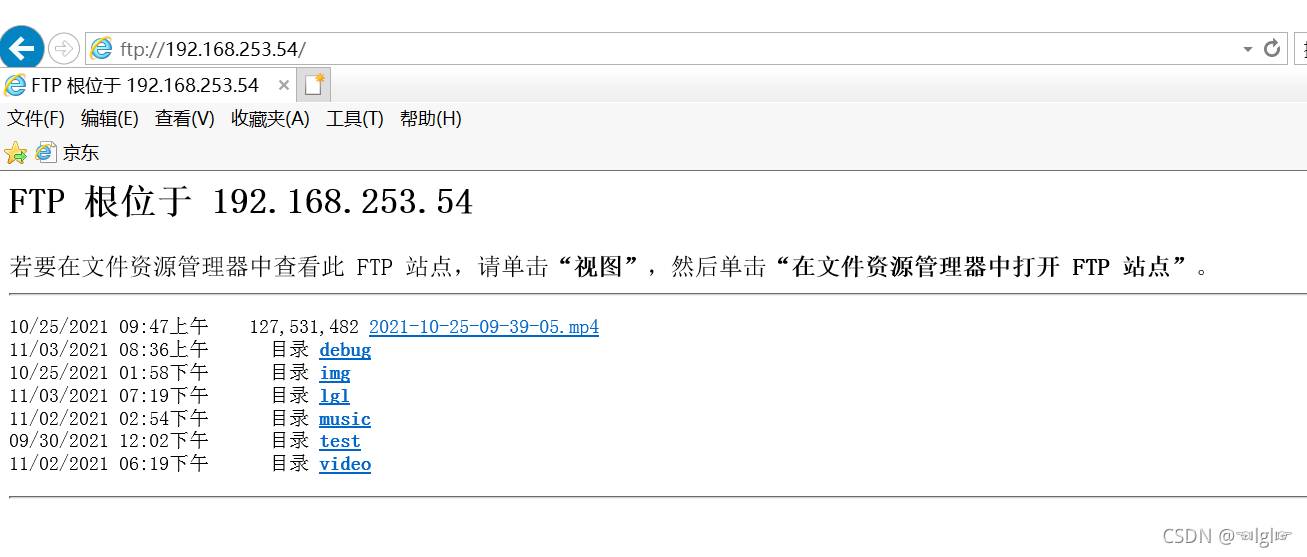Screen dimensions: 1307x557
Task: Open the debug directory link
Action: [345, 350]
